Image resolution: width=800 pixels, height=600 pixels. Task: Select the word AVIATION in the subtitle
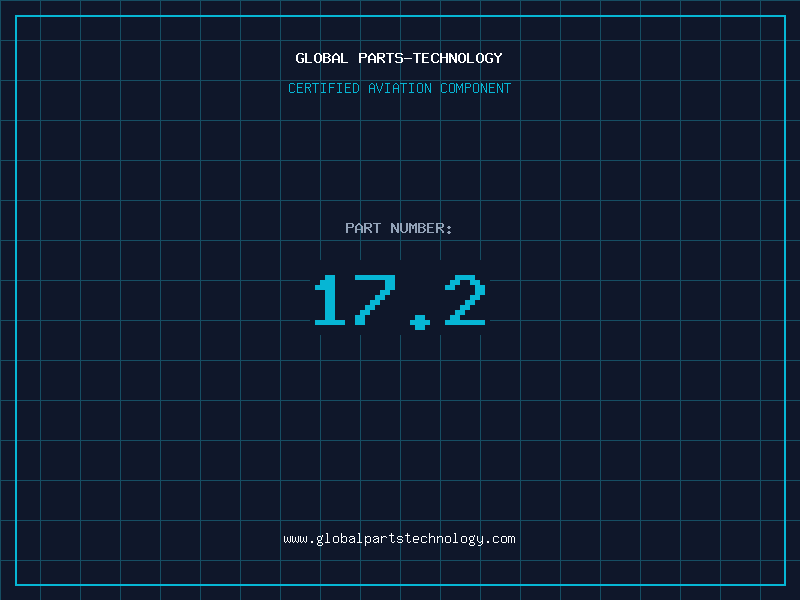point(399,88)
